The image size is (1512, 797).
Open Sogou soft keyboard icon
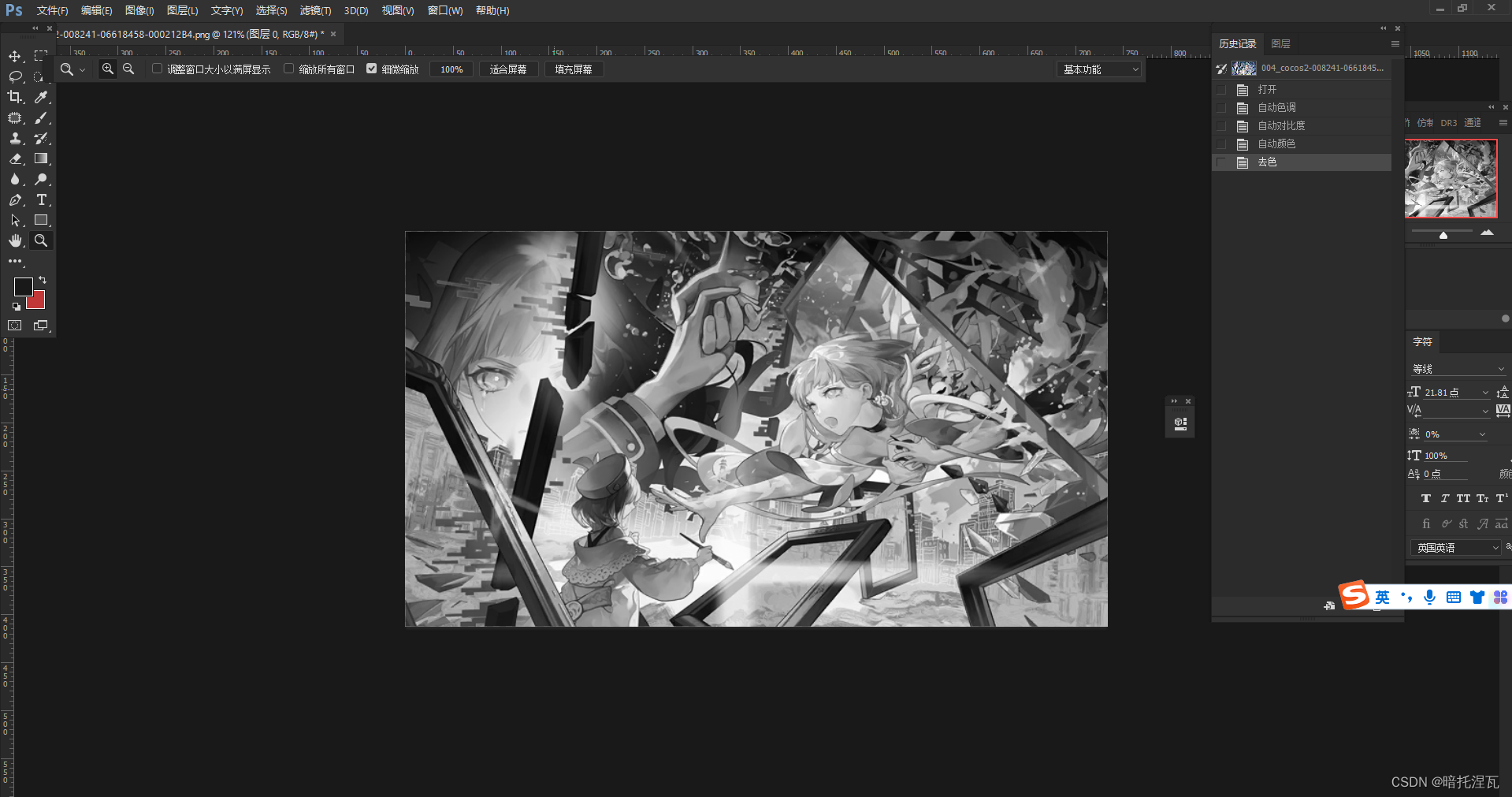[1454, 597]
